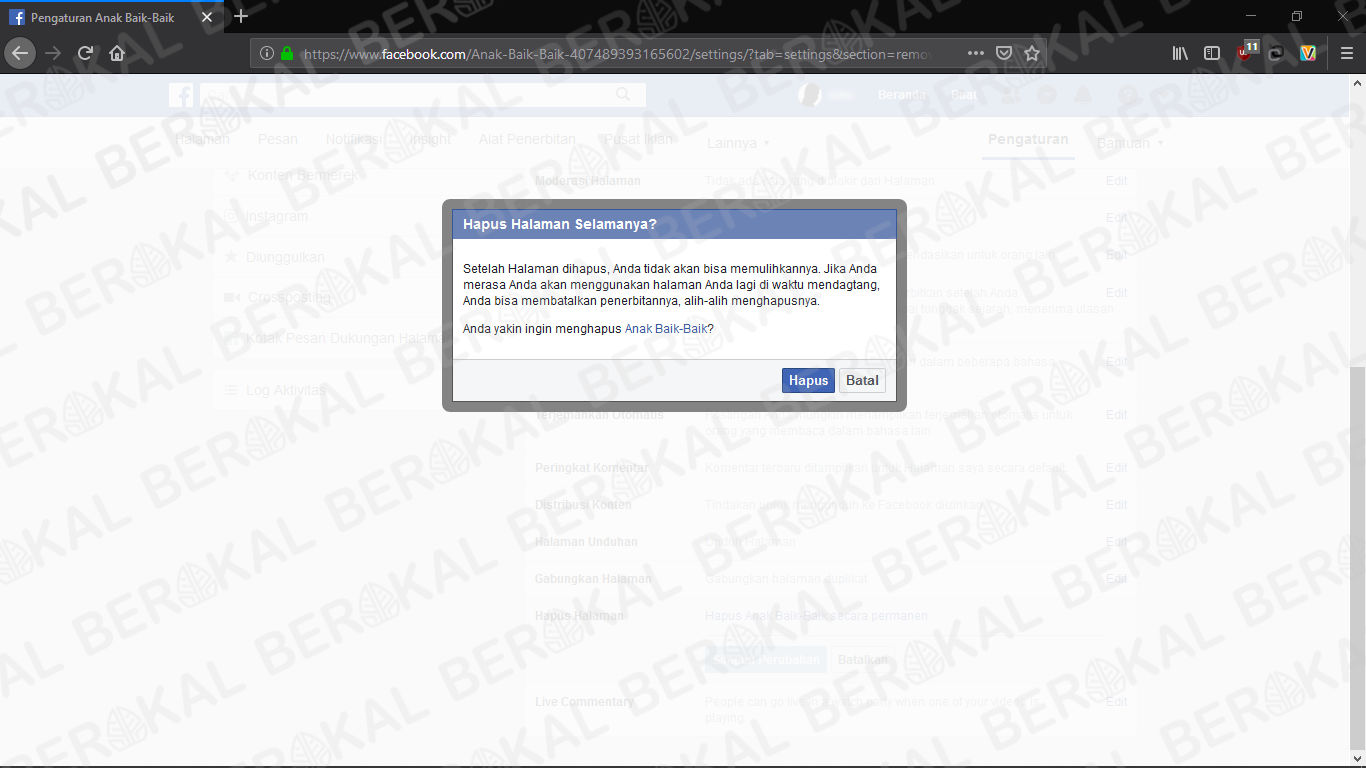The width and height of the screenshot is (1366, 768).
Task: Confirm deletion with Hapus button
Action: point(808,380)
